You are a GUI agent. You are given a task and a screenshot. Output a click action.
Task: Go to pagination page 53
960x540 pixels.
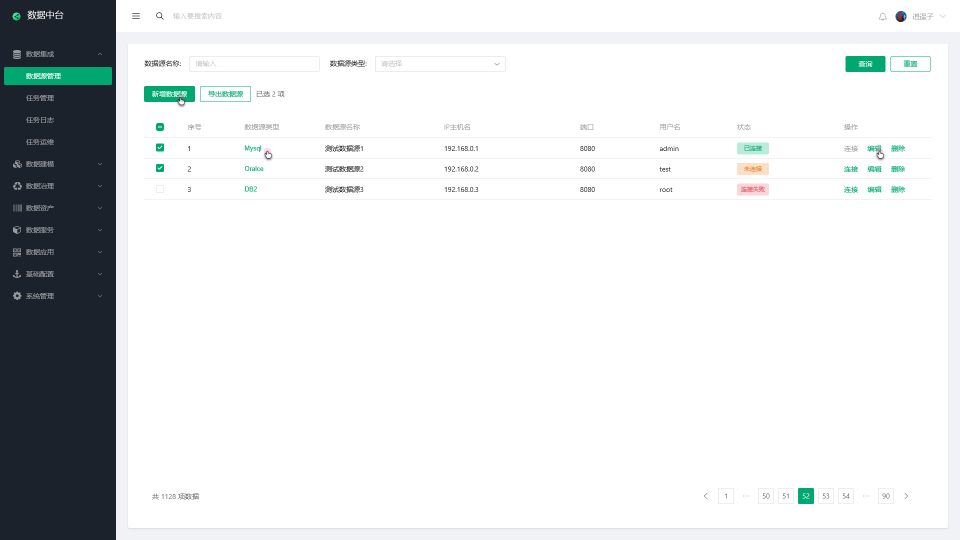click(x=825, y=496)
